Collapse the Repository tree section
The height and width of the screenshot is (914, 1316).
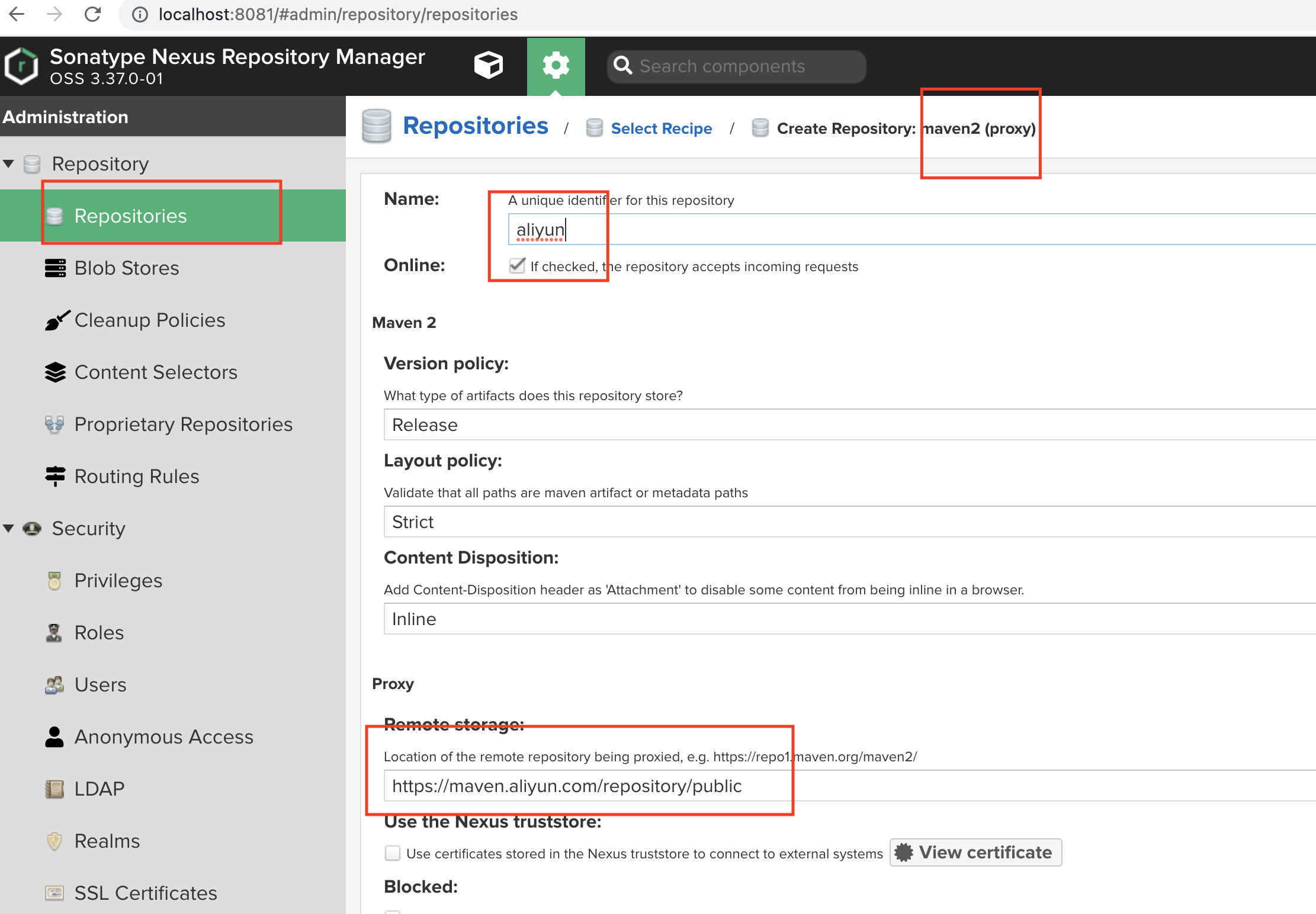click(8, 163)
